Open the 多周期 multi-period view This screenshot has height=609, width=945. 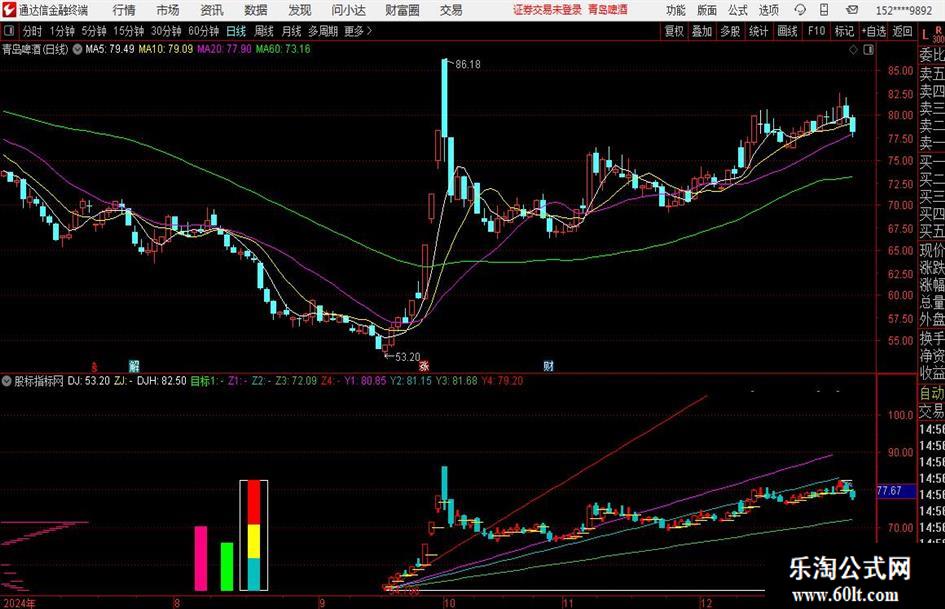pos(323,31)
